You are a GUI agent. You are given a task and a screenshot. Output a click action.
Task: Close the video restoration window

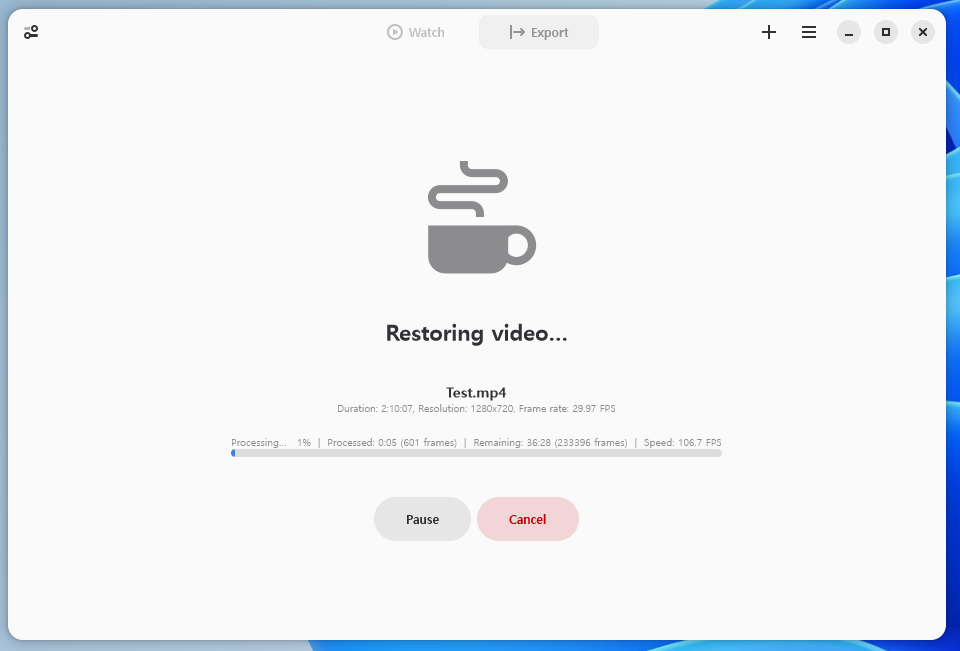click(923, 32)
